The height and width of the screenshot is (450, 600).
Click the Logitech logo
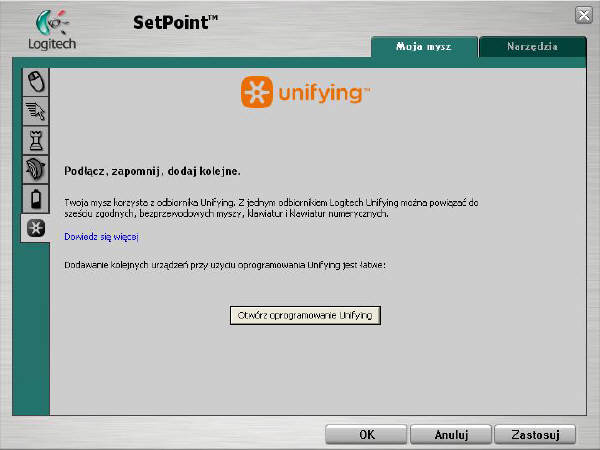52,30
